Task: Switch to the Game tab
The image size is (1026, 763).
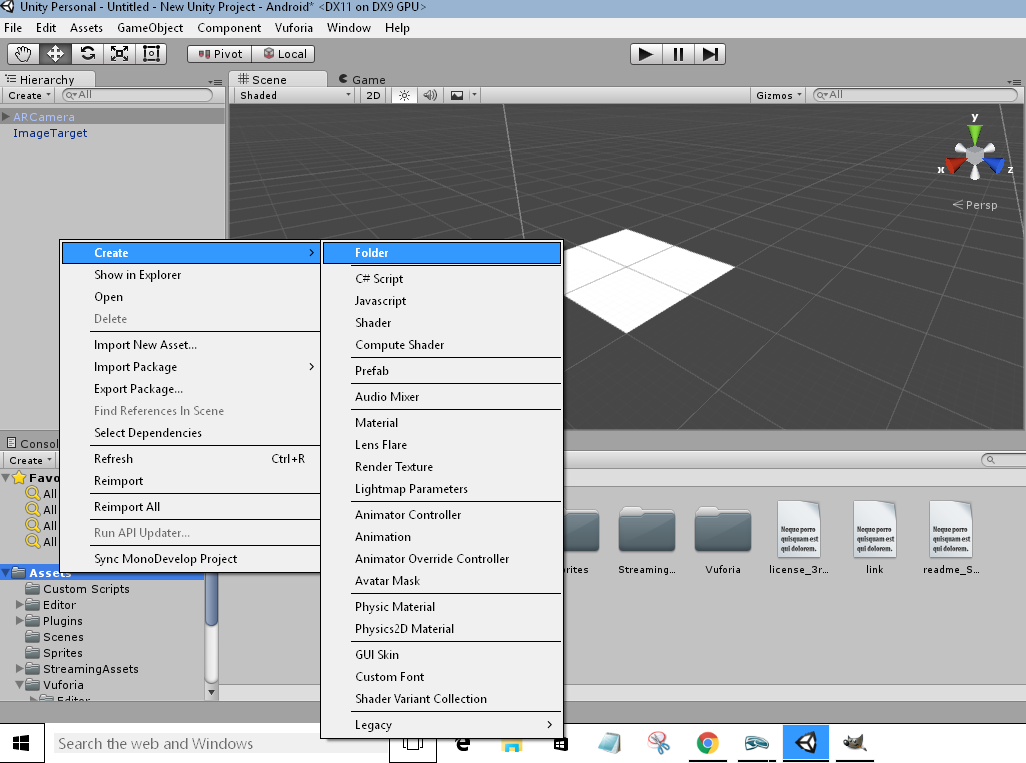Action: 363,78
